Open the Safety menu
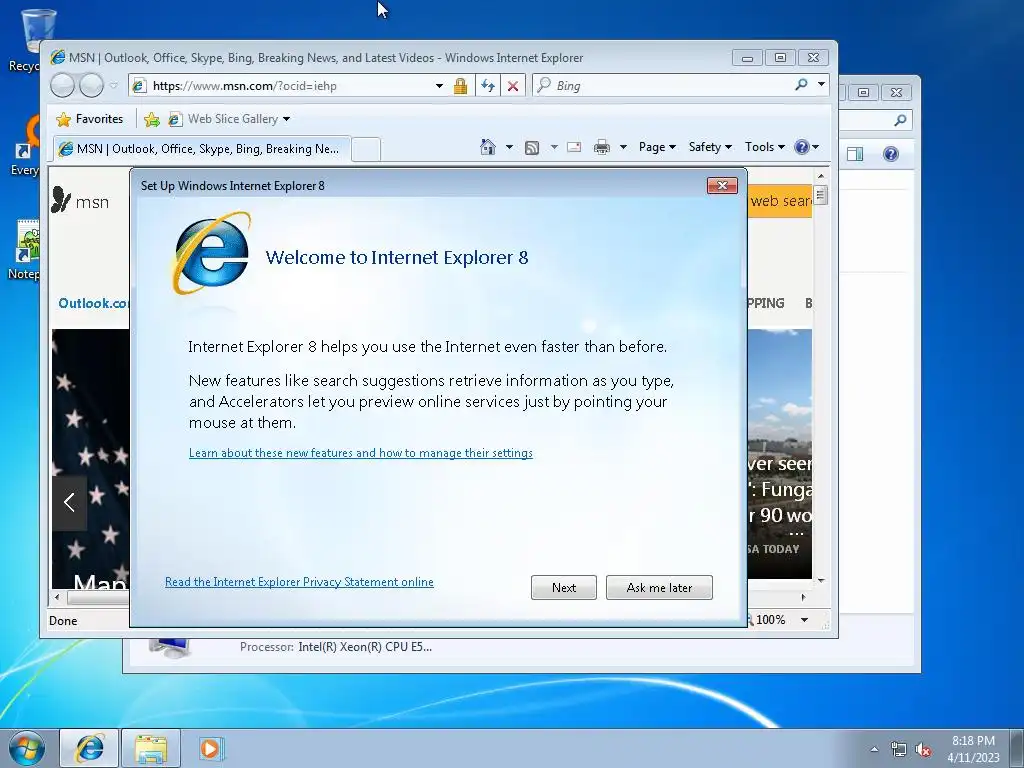1024x768 pixels. tap(710, 147)
